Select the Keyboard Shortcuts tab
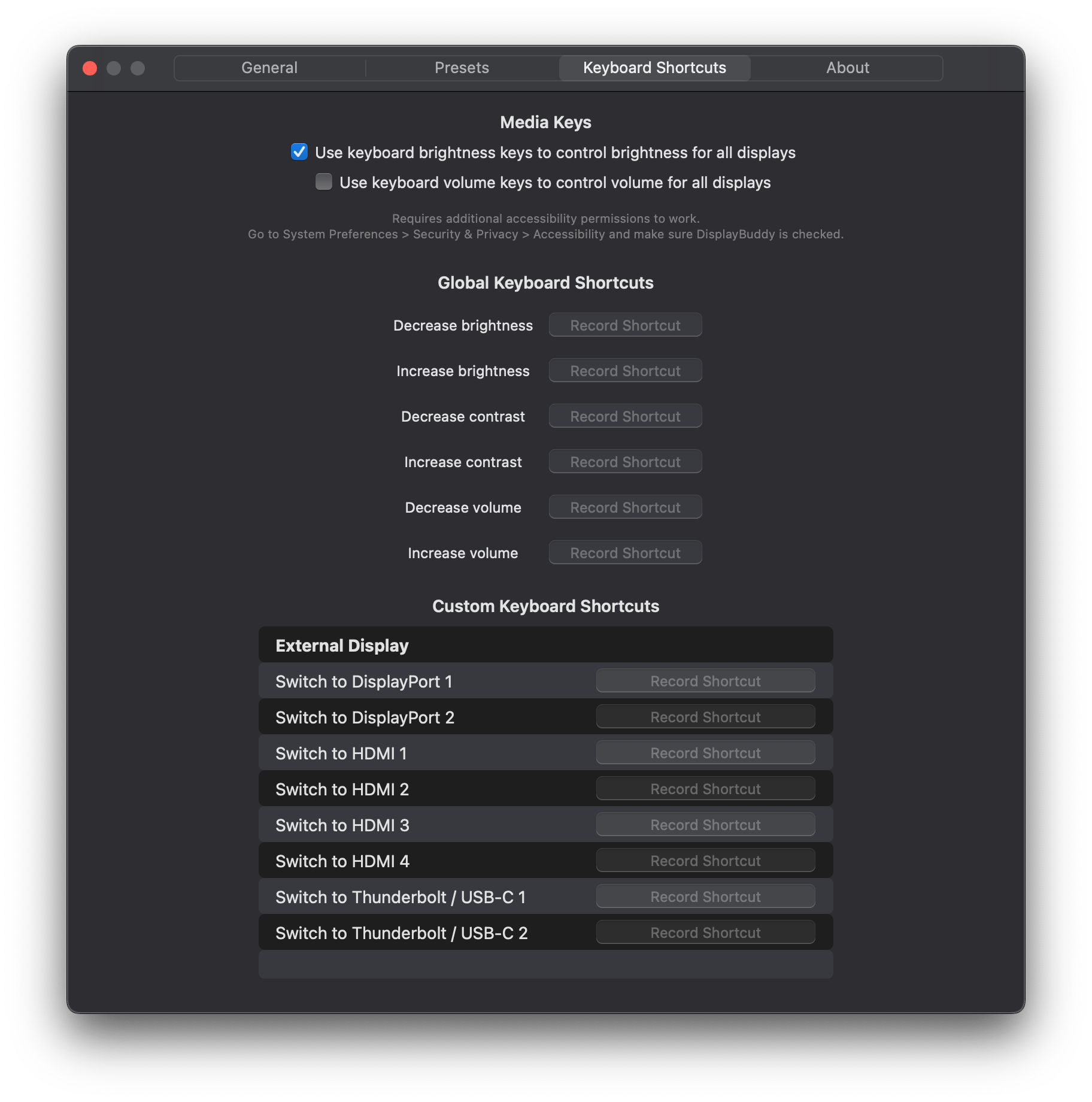The width and height of the screenshot is (1092, 1102). (x=654, y=68)
